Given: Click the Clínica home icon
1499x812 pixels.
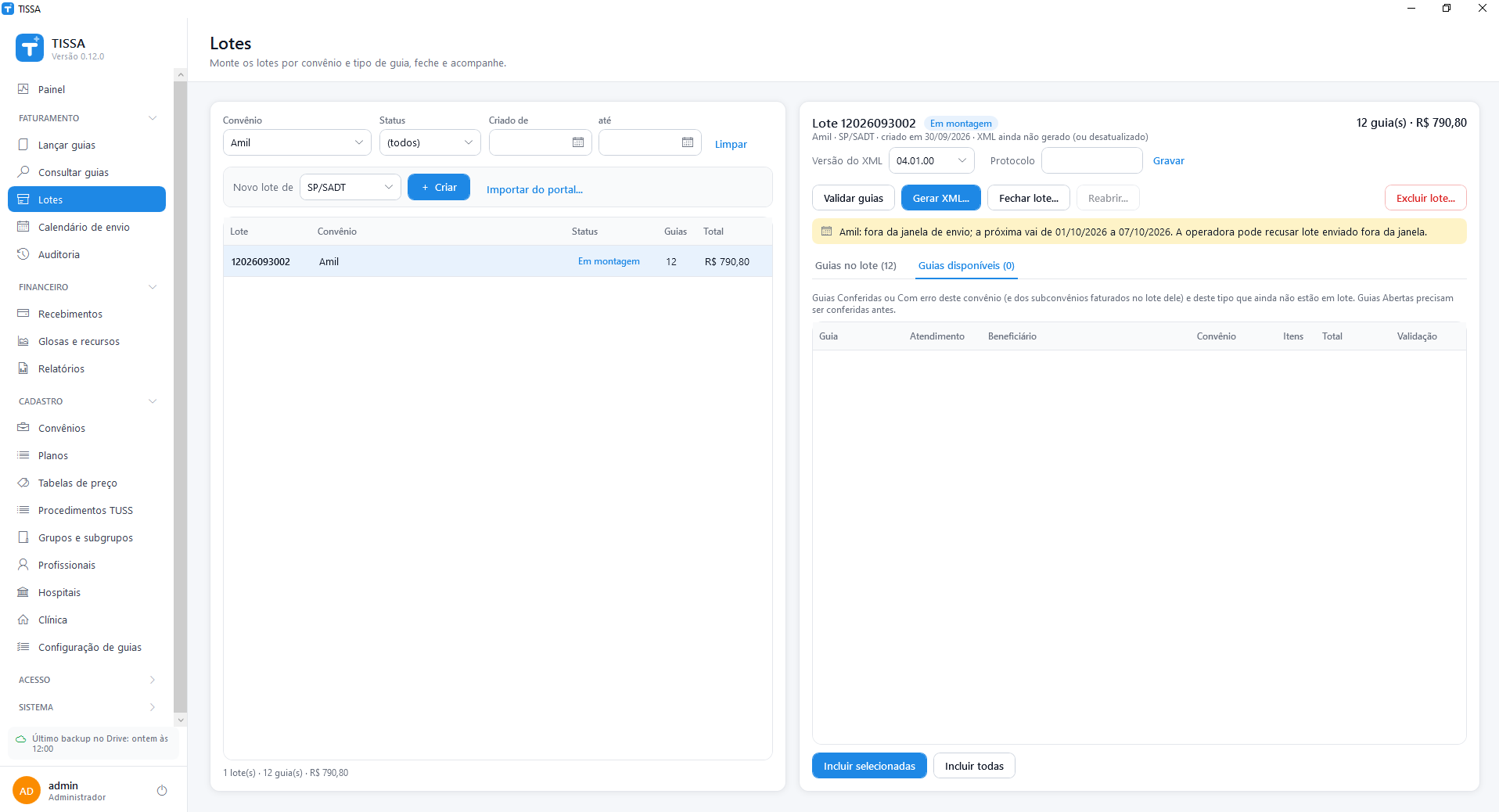Looking at the screenshot, I should click(x=23, y=620).
